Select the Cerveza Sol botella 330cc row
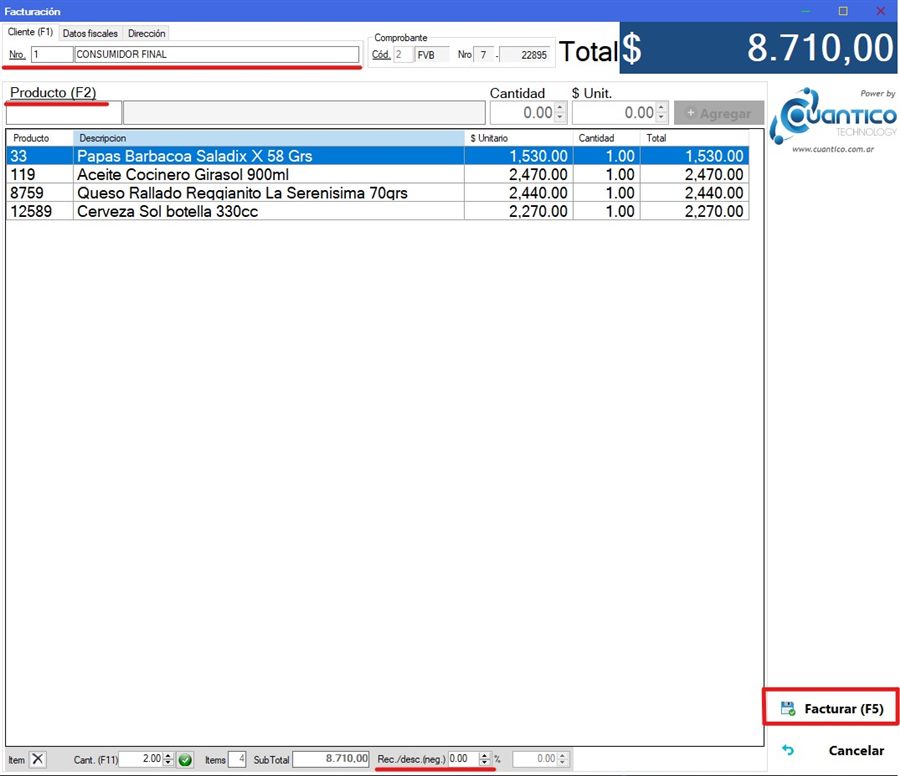 (378, 211)
